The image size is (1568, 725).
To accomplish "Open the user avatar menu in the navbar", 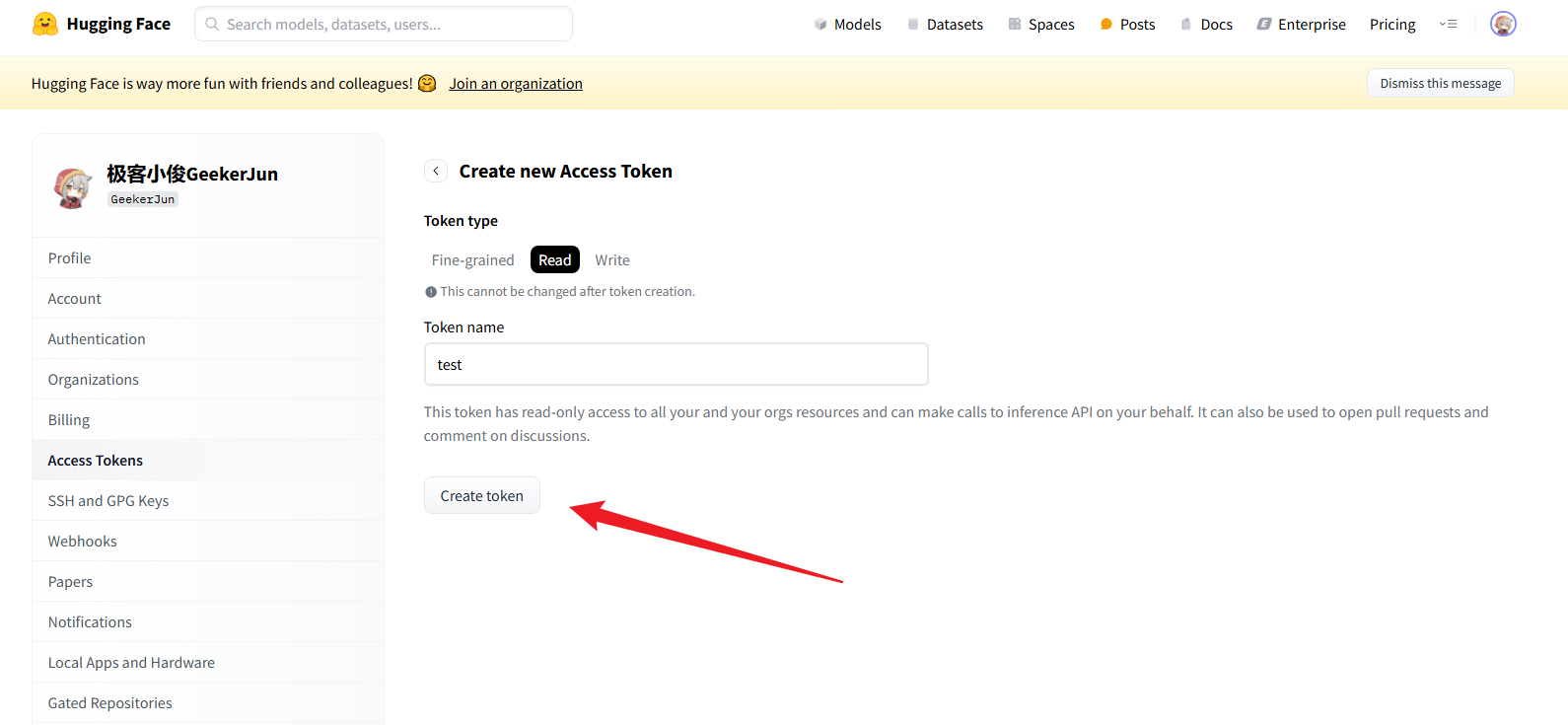I will click(x=1503, y=24).
